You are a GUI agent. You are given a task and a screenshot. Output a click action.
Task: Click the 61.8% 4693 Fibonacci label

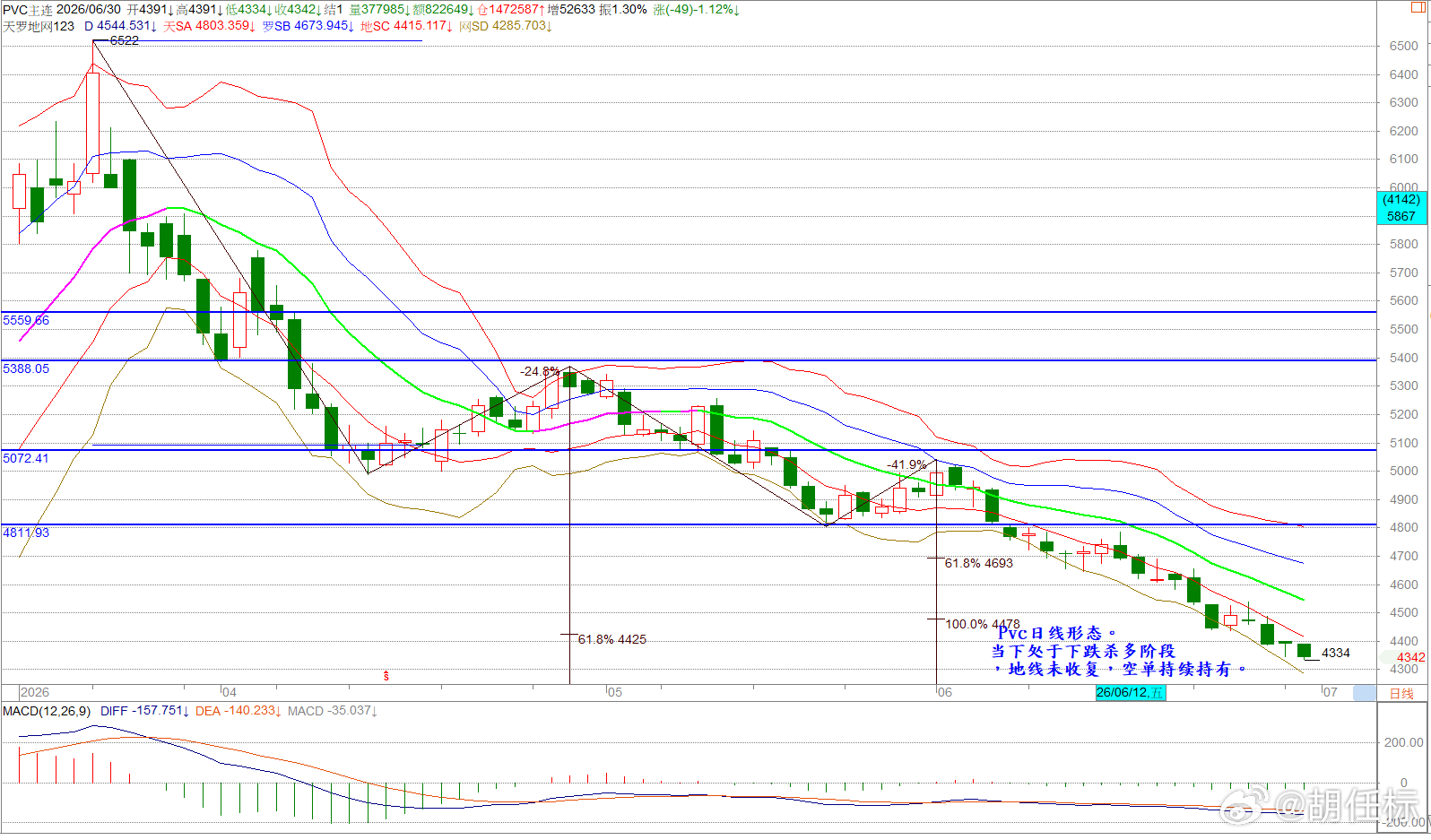pyautogui.click(x=979, y=563)
